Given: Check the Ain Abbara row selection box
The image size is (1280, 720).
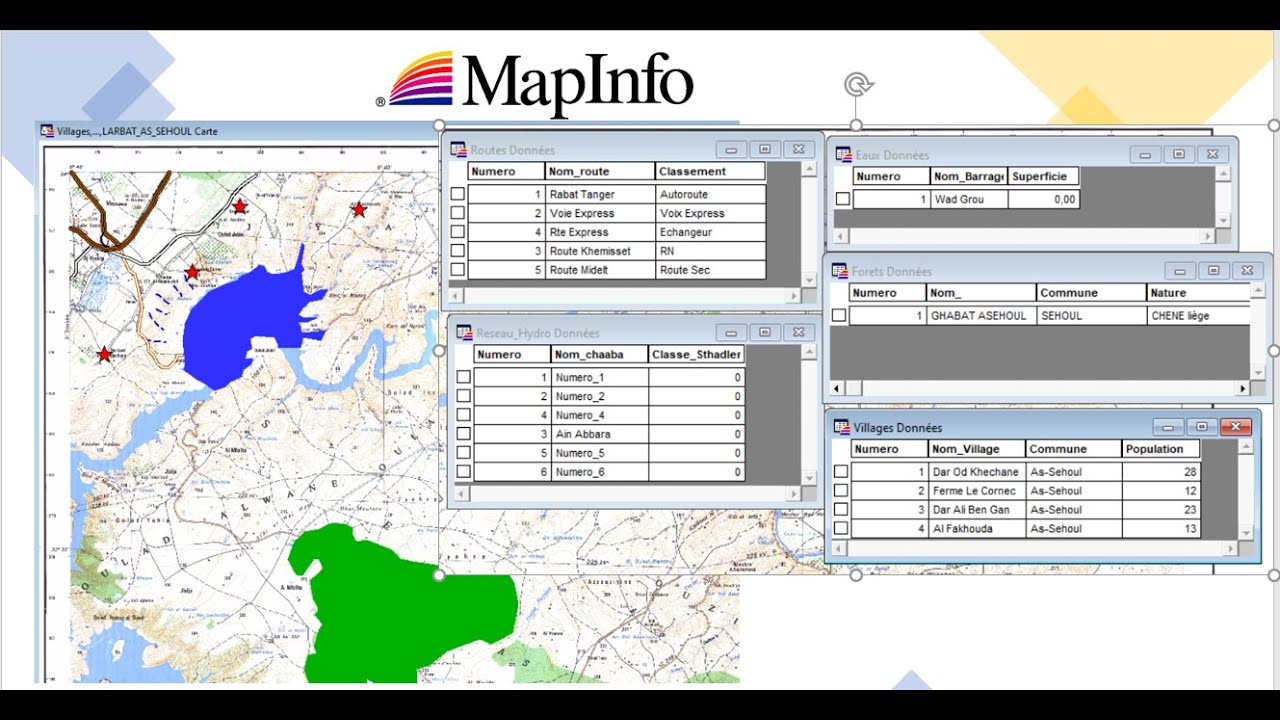Looking at the screenshot, I should pos(464,434).
